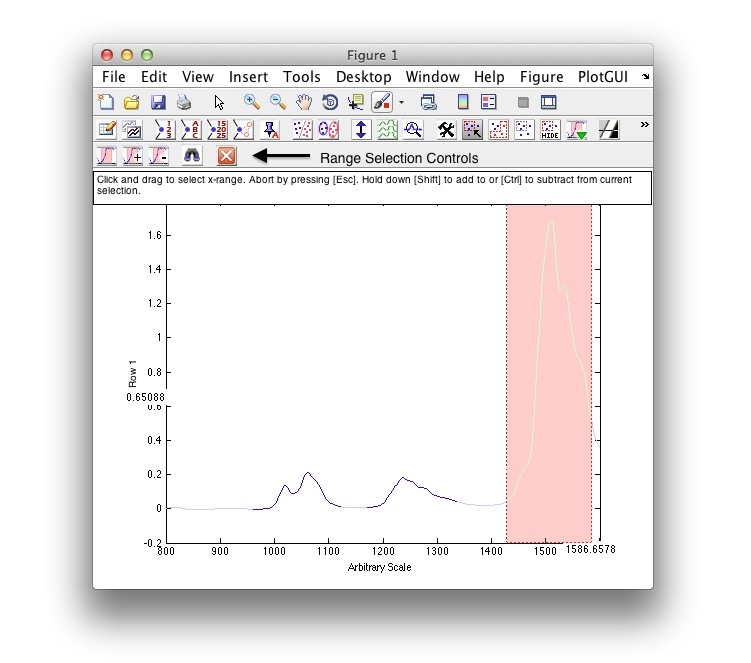Expand the menu bar overflow arrow
Image resolution: width=751 pixels, height=663 pixels.
(645, 77)
